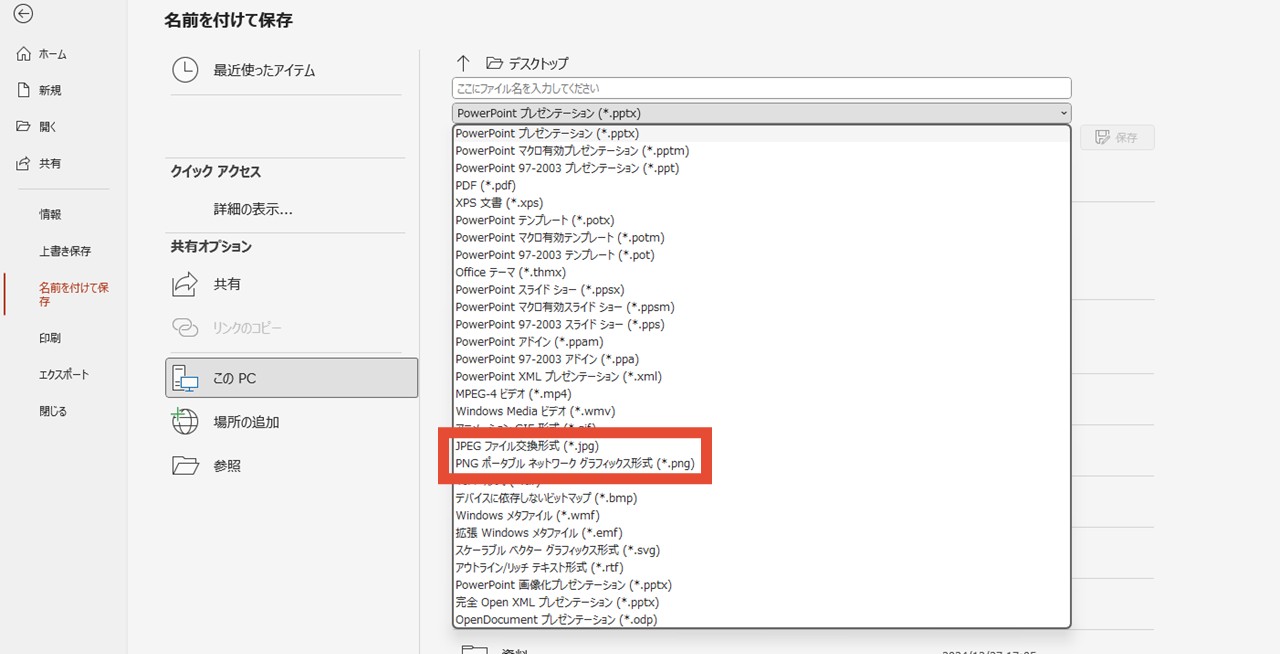
Task: Click the back arrow circle icon
Action: pos(24,14)
